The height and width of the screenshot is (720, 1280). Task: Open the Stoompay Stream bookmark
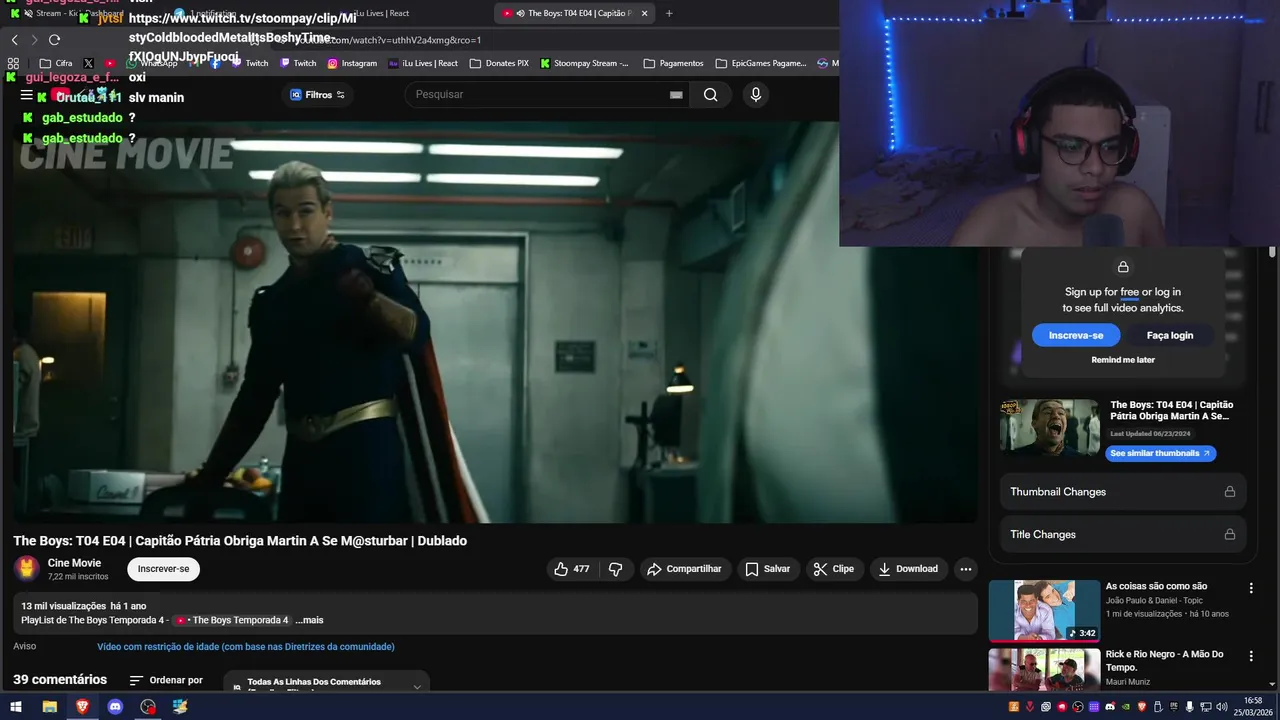(585, 63)
